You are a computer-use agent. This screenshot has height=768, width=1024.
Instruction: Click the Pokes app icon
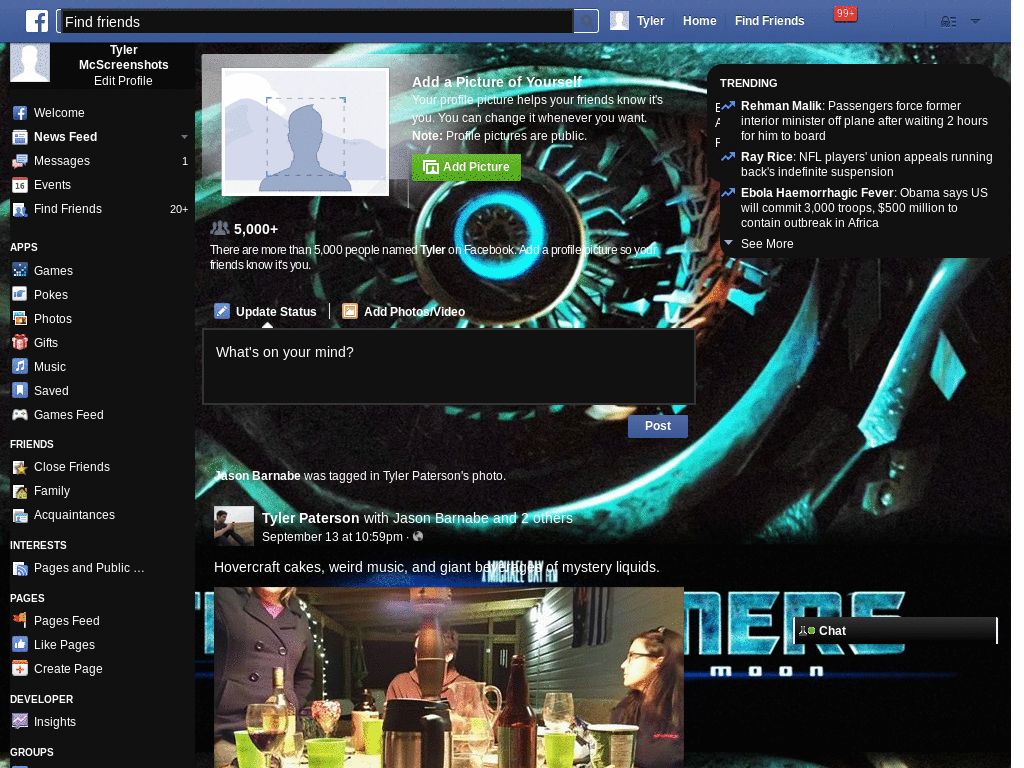click(x=20, y=294)
